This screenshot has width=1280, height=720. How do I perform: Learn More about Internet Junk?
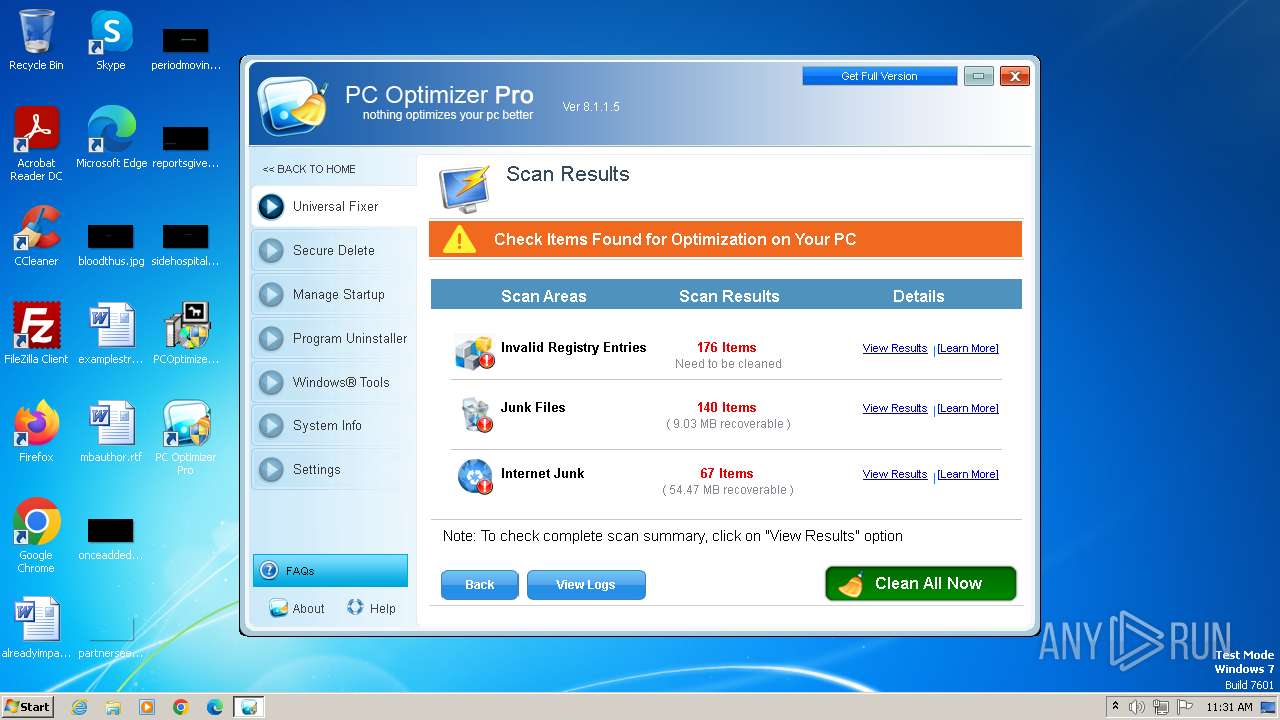(x=967, y=474)
